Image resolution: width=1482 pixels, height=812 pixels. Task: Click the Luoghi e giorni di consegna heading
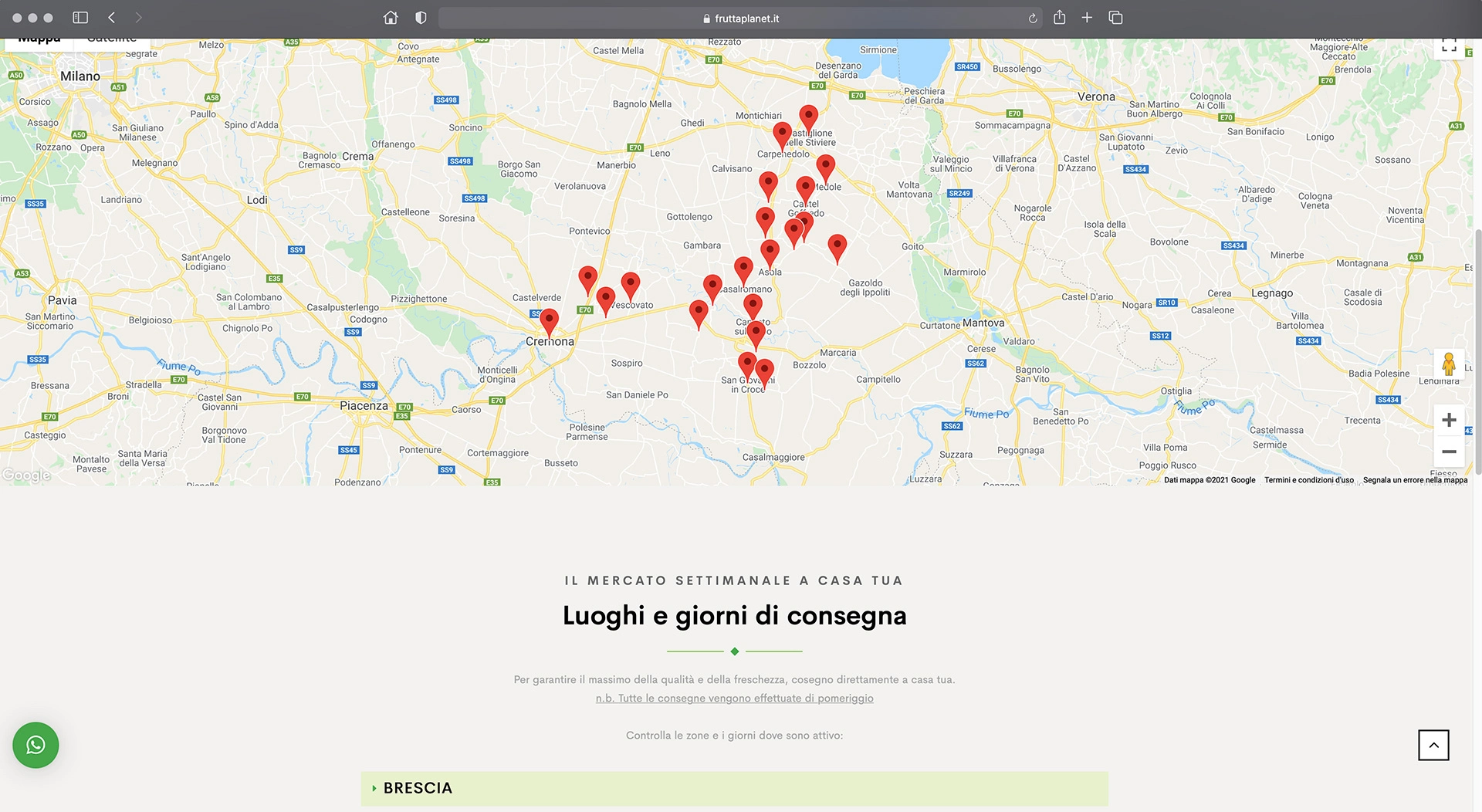(734, 615)
